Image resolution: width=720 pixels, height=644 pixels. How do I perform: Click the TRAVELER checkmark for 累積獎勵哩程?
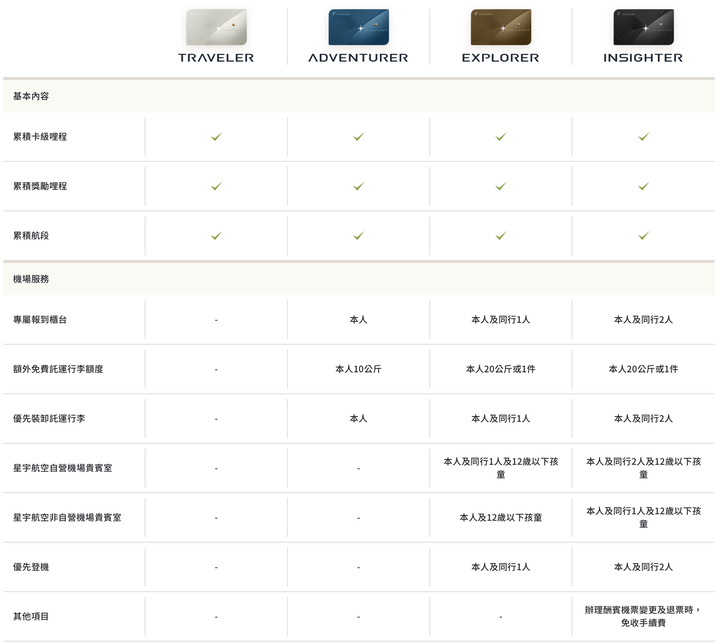[x=216, y=186]
